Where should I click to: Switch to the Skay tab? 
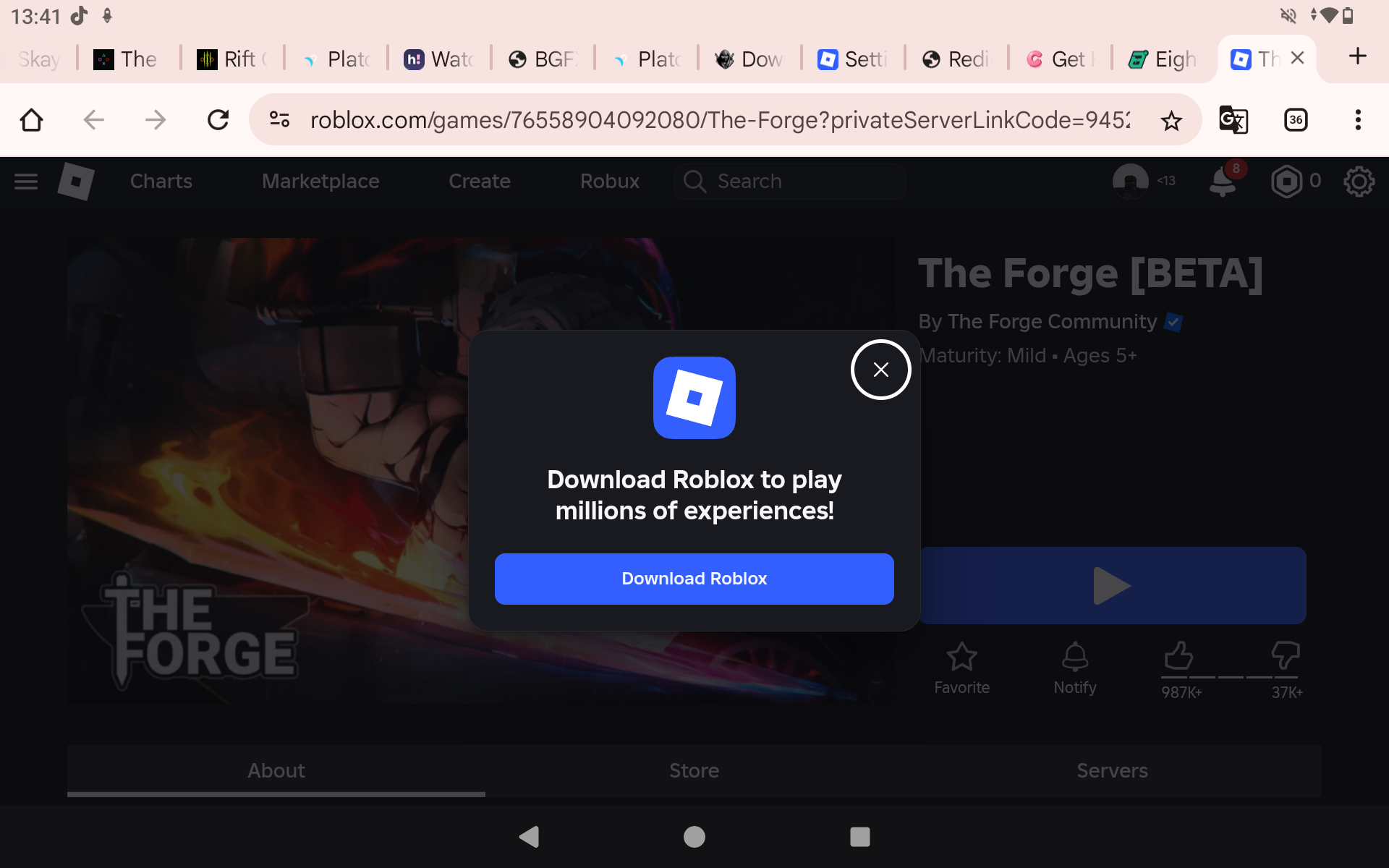[x=38, y=59]
